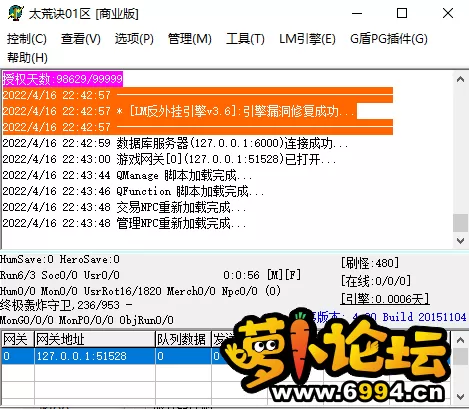This screenshot has height=409, width=469.
Task: Select the 授权天数:98629/99999 line
Action: point(63,79)
